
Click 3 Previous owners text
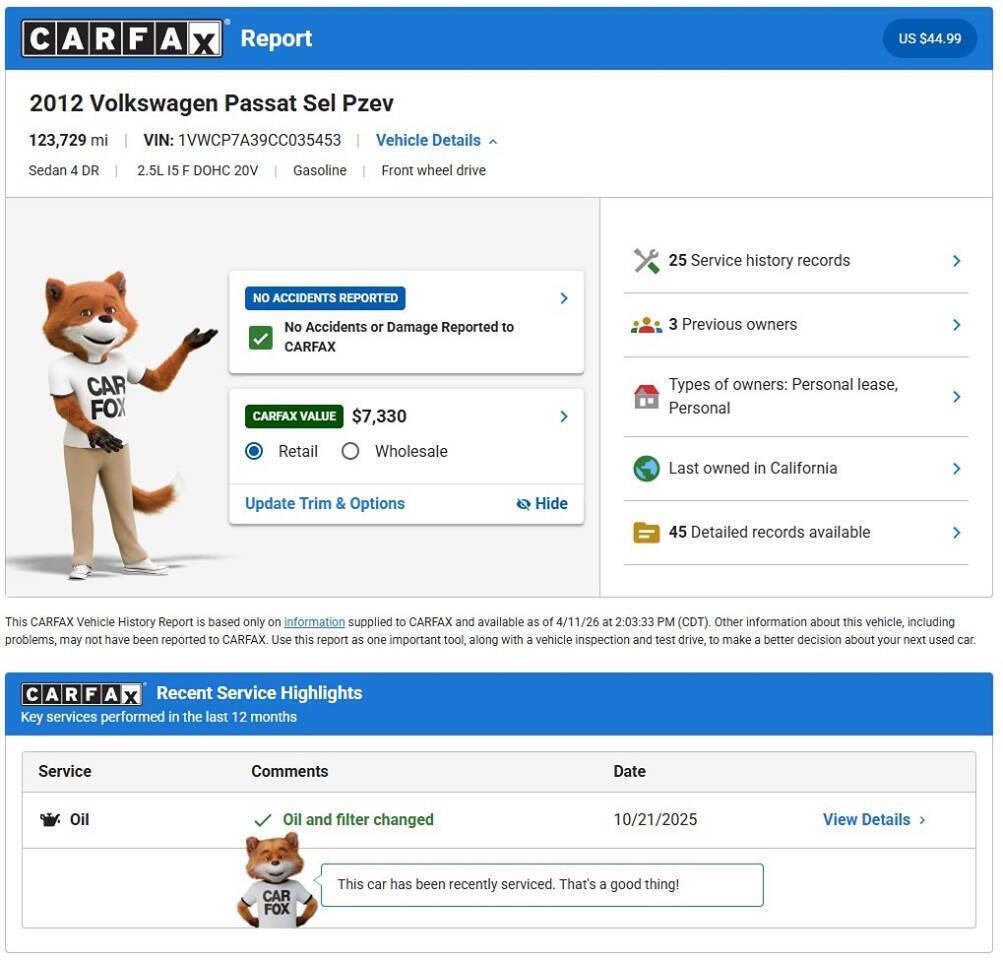733,325
